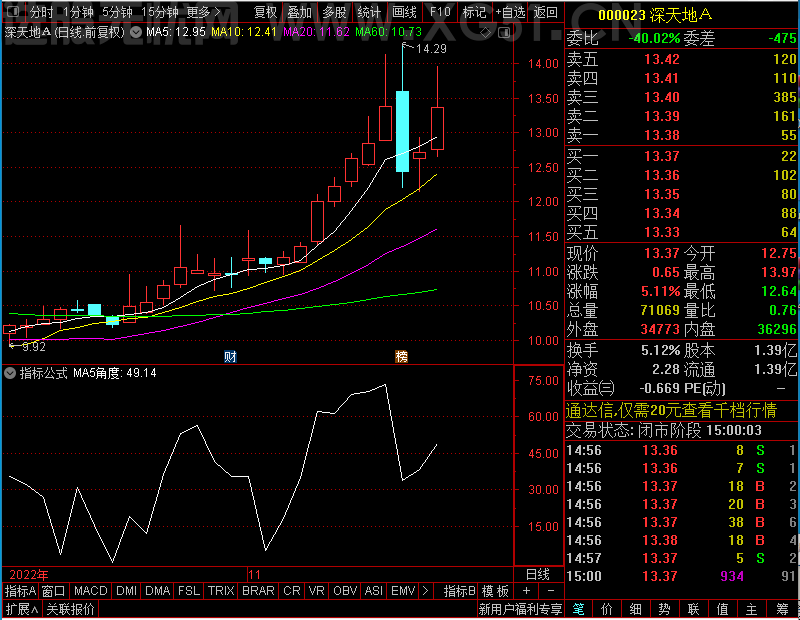
Task: Expand the 更多 periods menu
Action: (204, 12)
